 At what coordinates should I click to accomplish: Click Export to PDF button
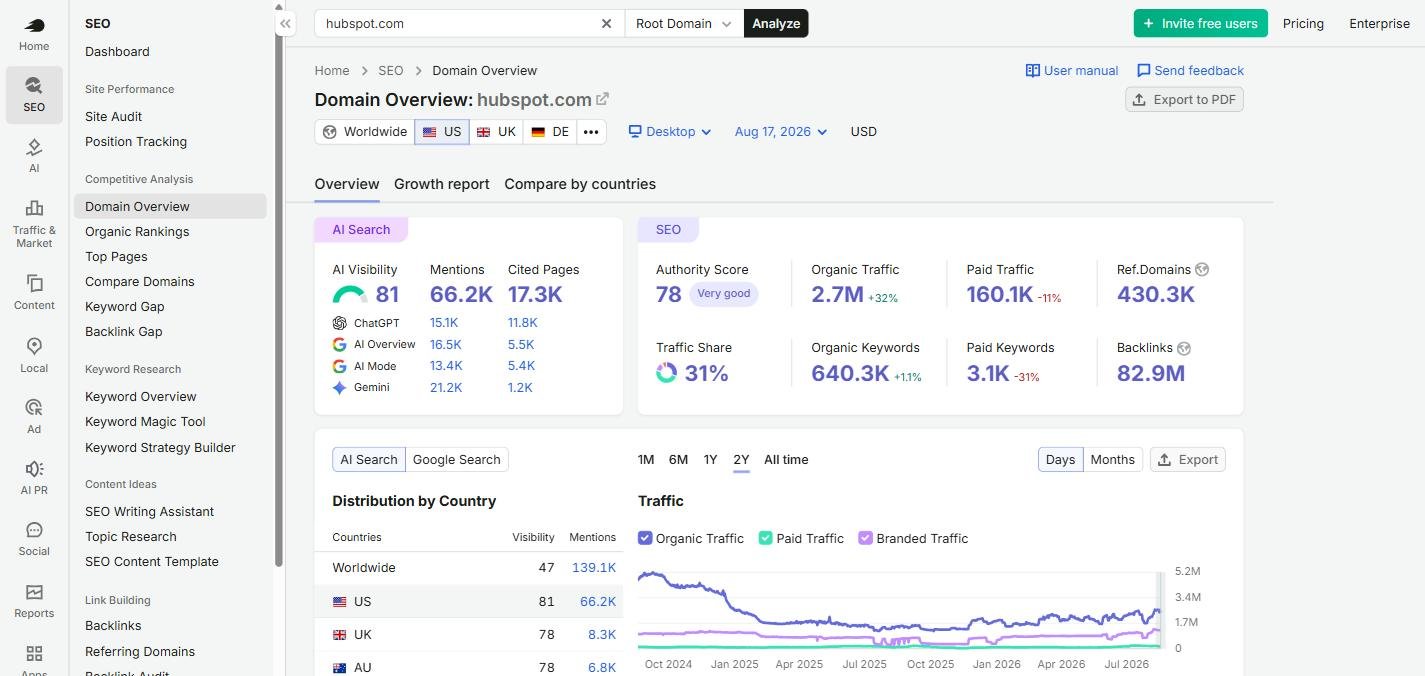[1184, 99]
